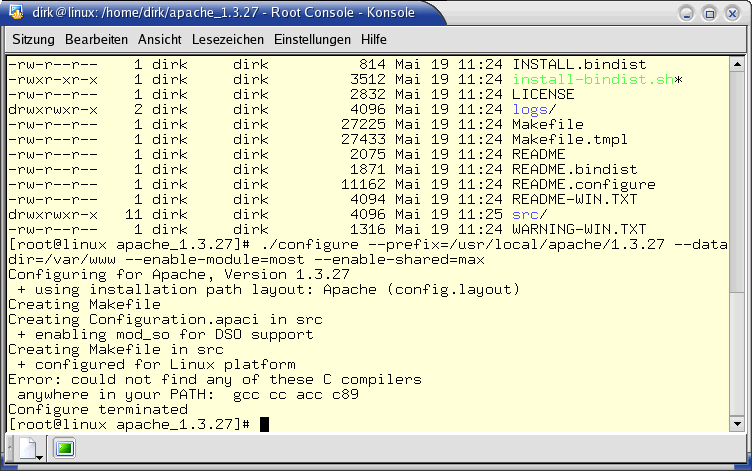Click the LICENSE file name
752x471 pixels.
[x=543, y=94]
